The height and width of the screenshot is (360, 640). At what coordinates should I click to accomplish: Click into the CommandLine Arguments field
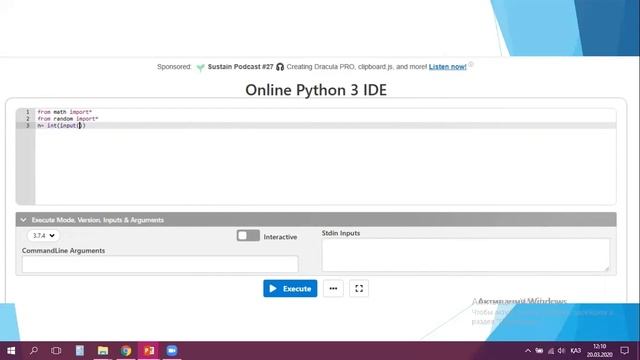pyautogui.click(x=160, y=264)
